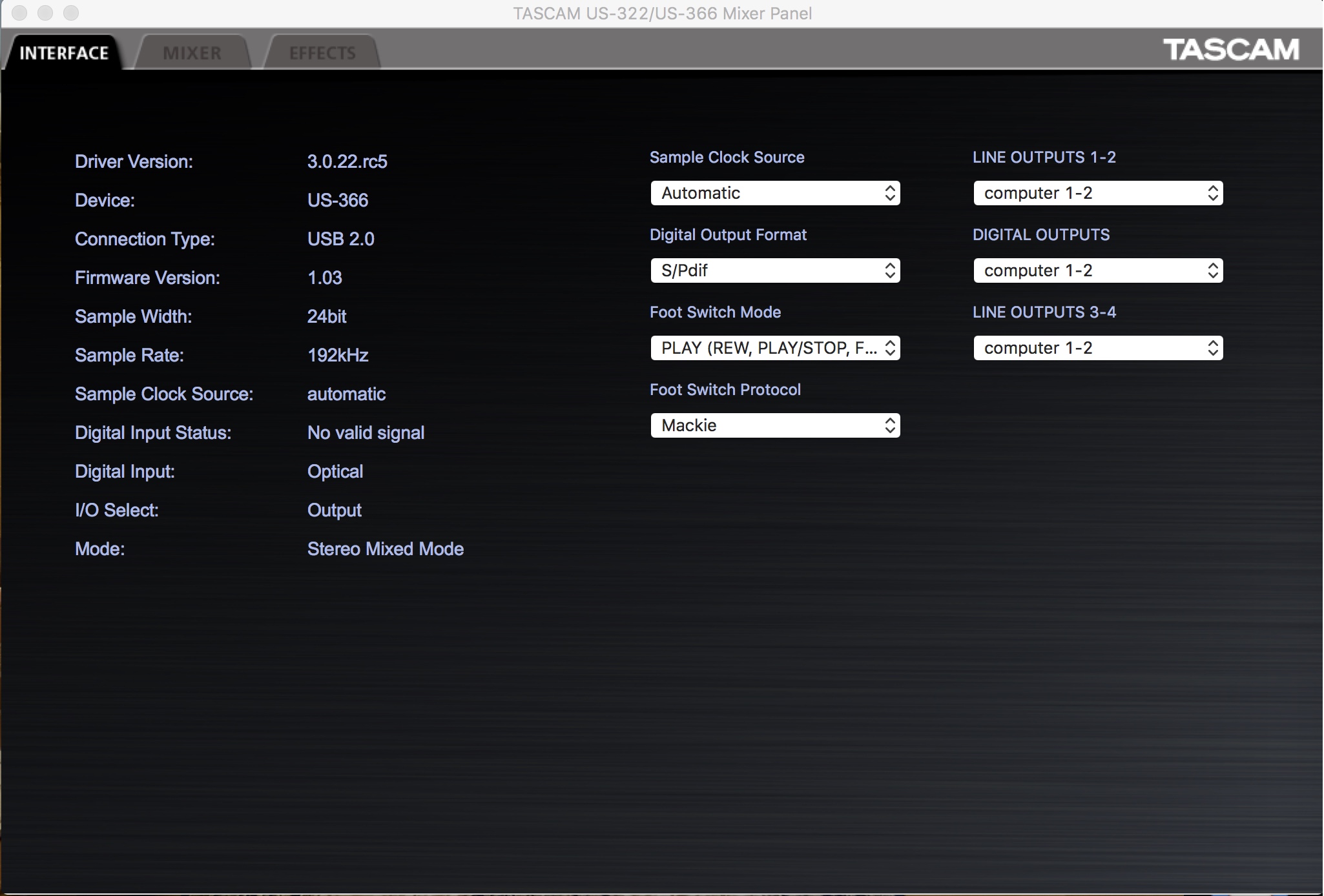Screen dimensions: 1324x896
Task: Click the TASCAM logo
Action: [1231, 50]
